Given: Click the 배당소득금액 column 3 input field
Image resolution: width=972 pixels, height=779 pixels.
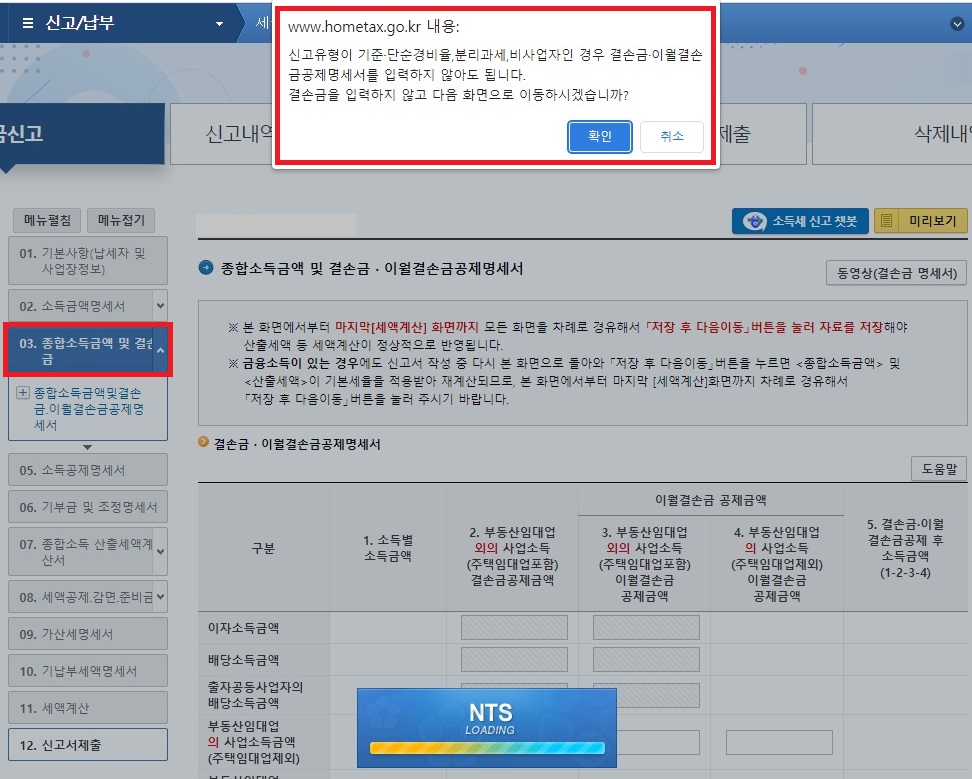Looking at the screenshot, I should point(646,659).
